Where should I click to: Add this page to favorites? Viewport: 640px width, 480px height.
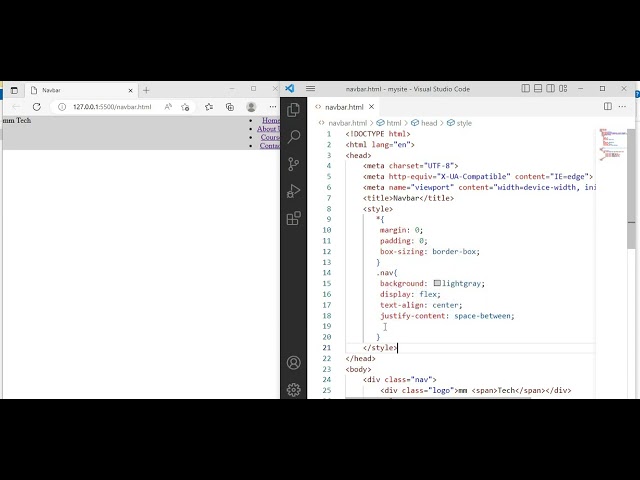pyautogui.click(x=185, y=107)
